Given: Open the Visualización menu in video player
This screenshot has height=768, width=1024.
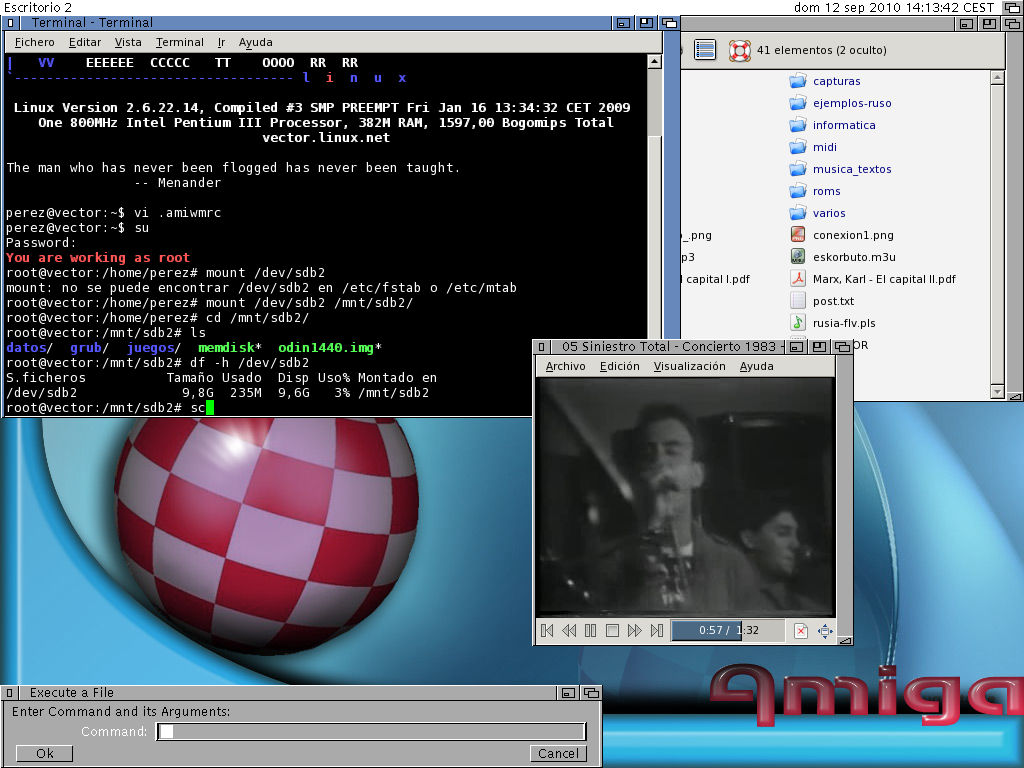Looking at the screenshot, I should (x=690, y=366).
